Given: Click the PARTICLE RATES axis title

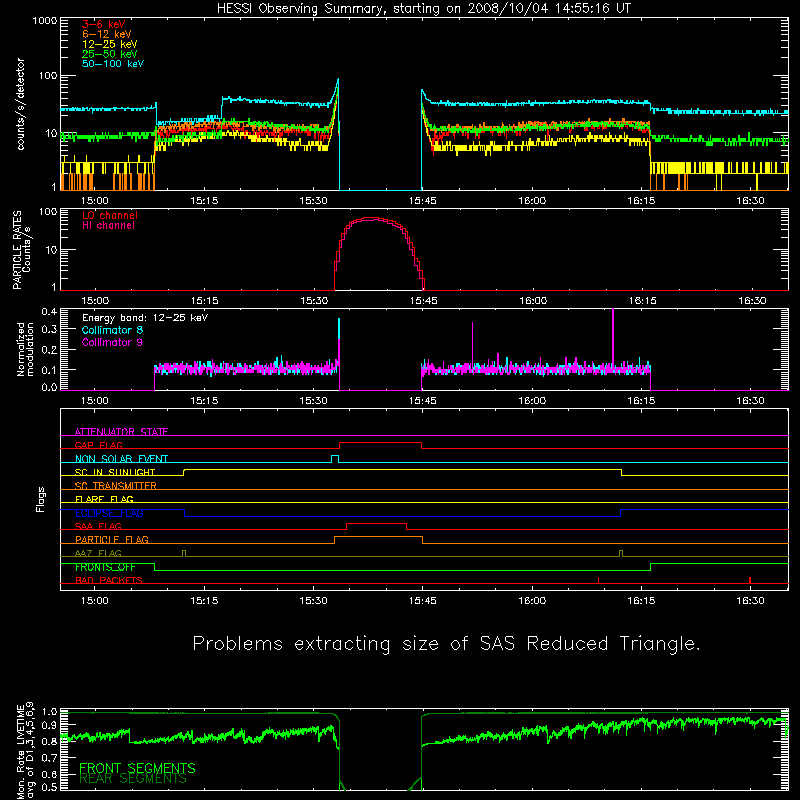Looking at the screenshot, I should pyautogui.click(x=21, y=250).
